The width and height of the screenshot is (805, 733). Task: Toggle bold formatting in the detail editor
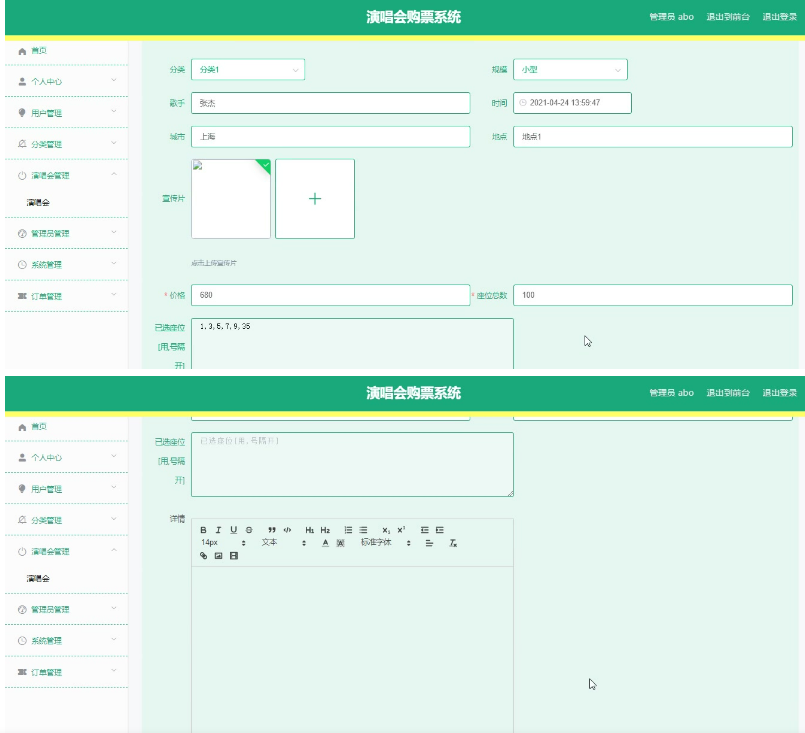point(203,530)
